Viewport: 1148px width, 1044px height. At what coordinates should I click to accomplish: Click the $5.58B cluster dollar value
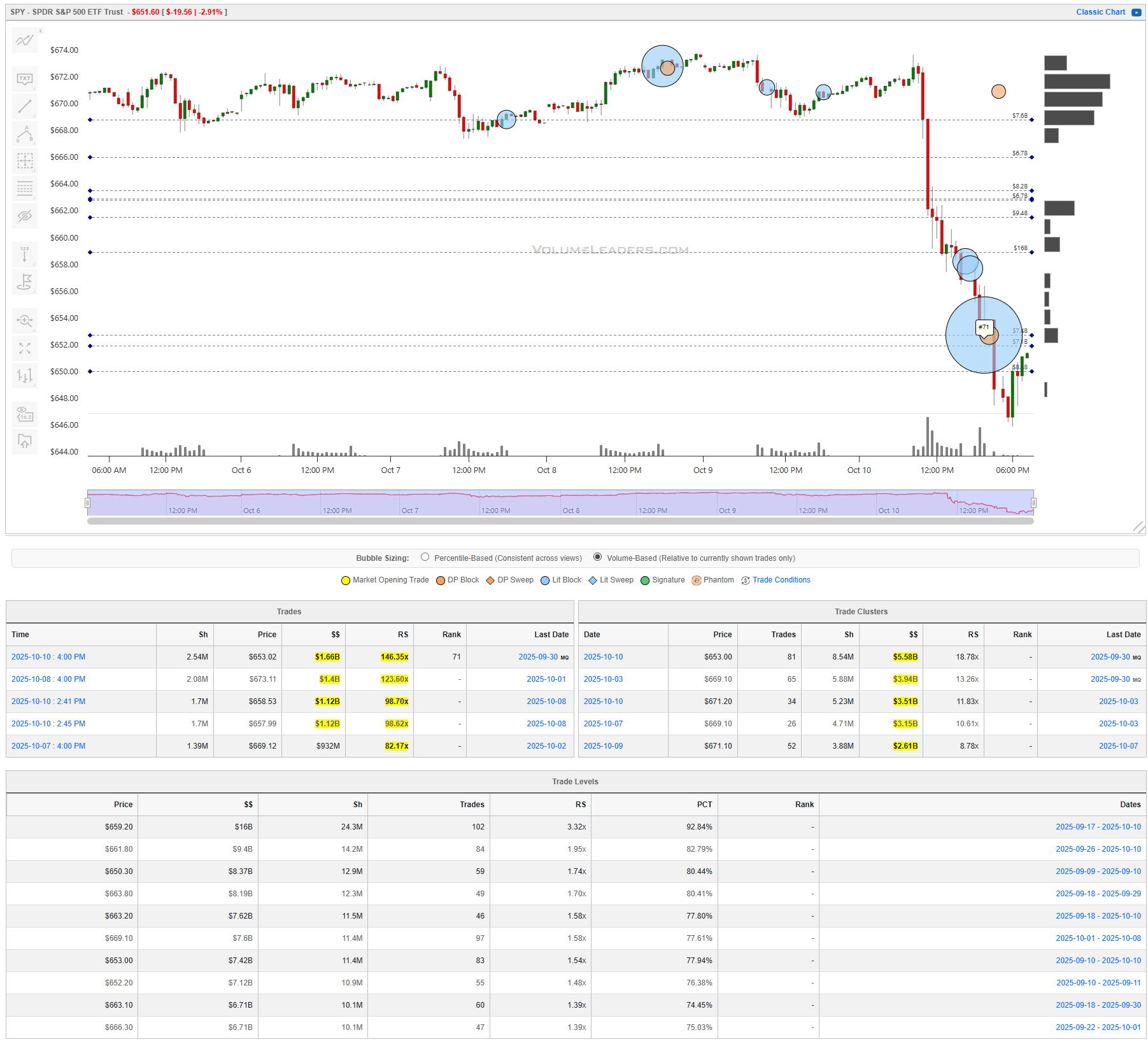click(905, 657)
